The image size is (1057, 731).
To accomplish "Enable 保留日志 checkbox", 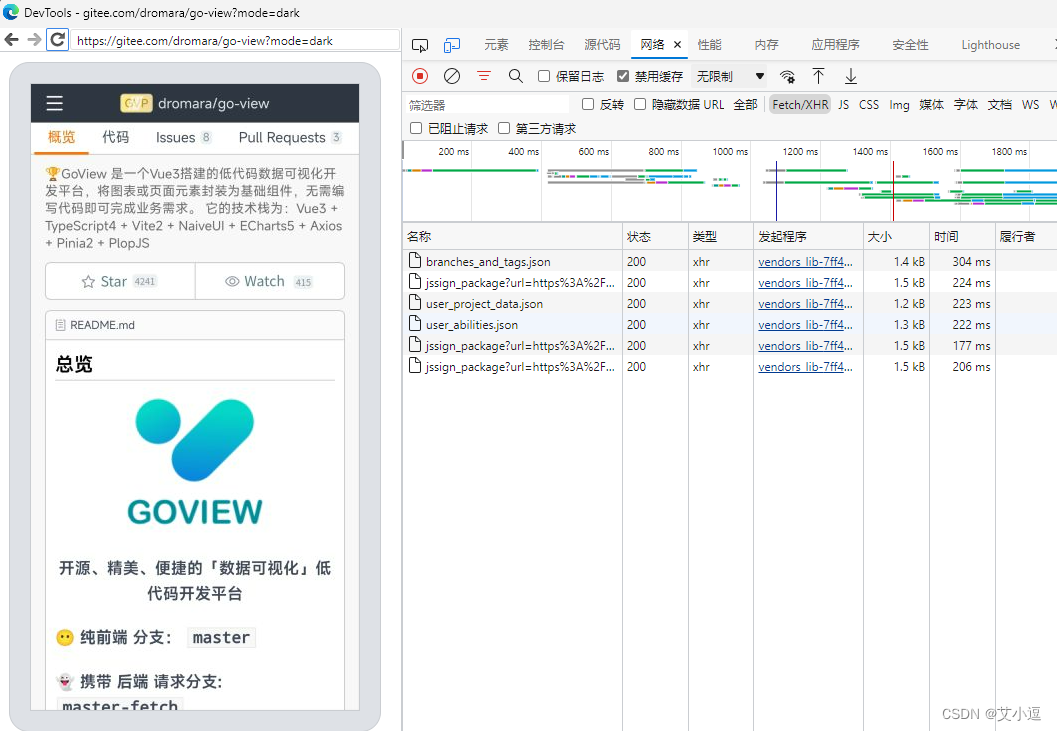I will click(x=544, y=76).
